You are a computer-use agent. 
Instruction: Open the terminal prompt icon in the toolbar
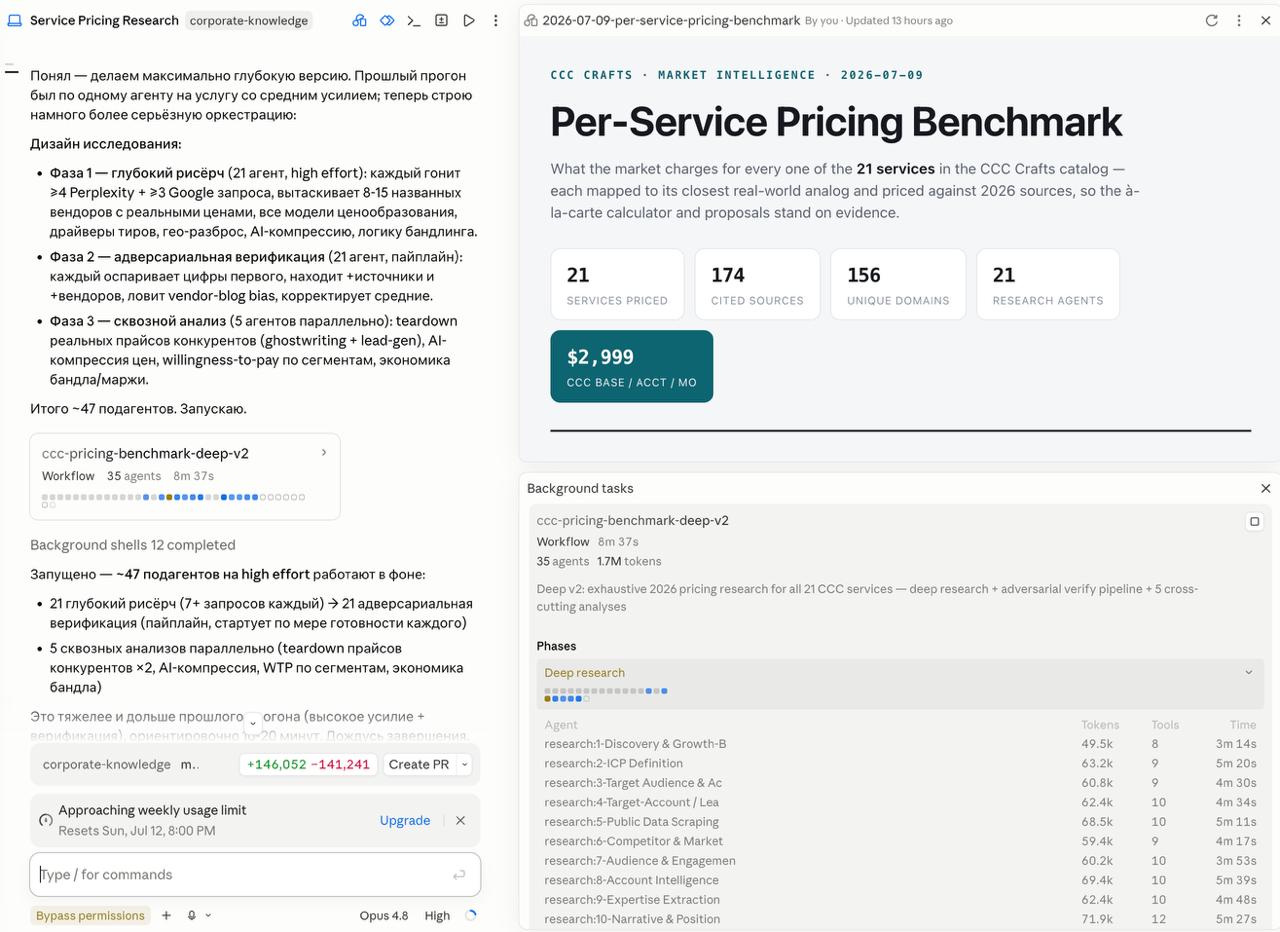414,20
